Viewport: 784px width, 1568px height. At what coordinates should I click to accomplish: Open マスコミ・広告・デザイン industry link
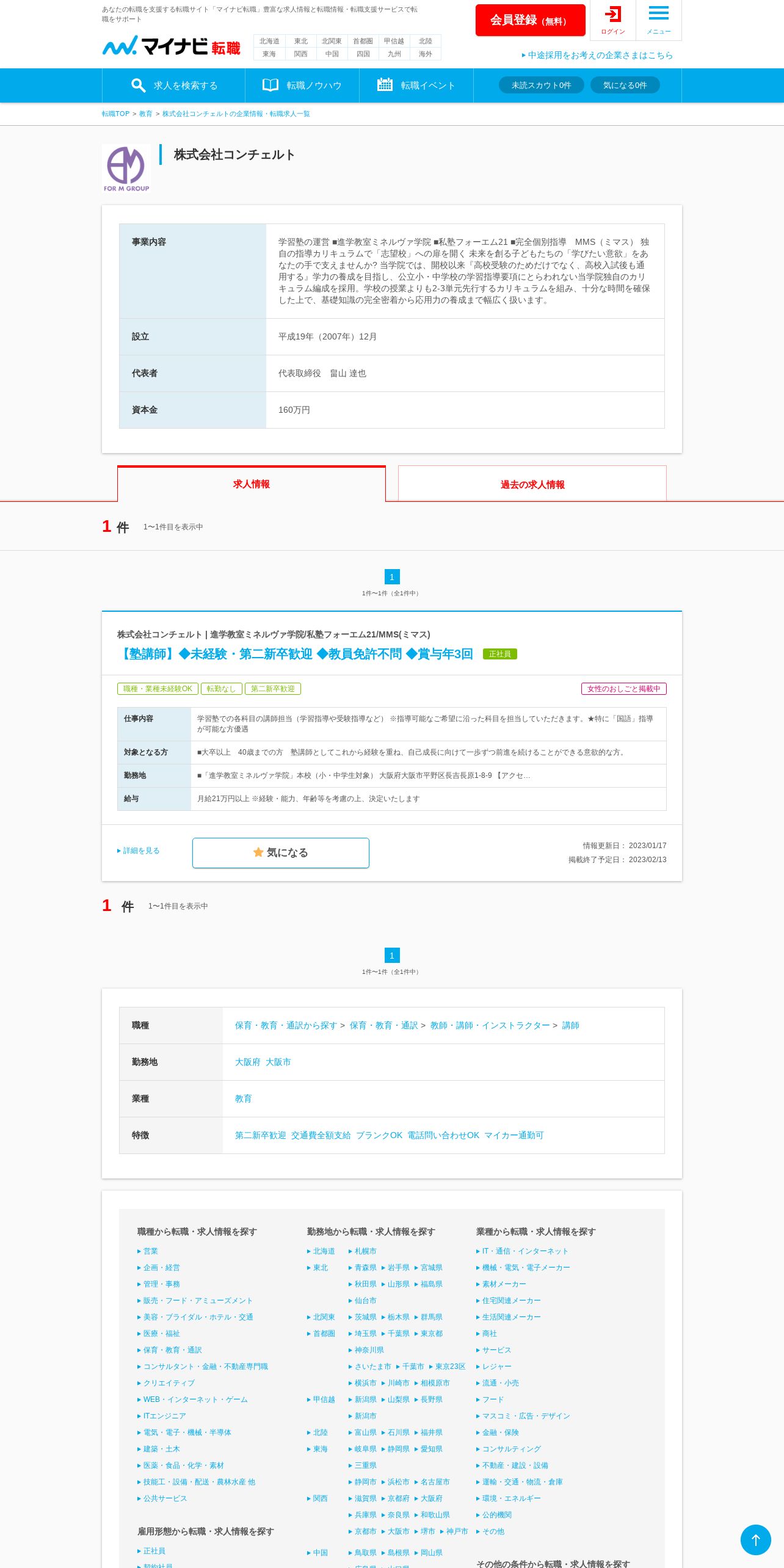[523, 1416]
